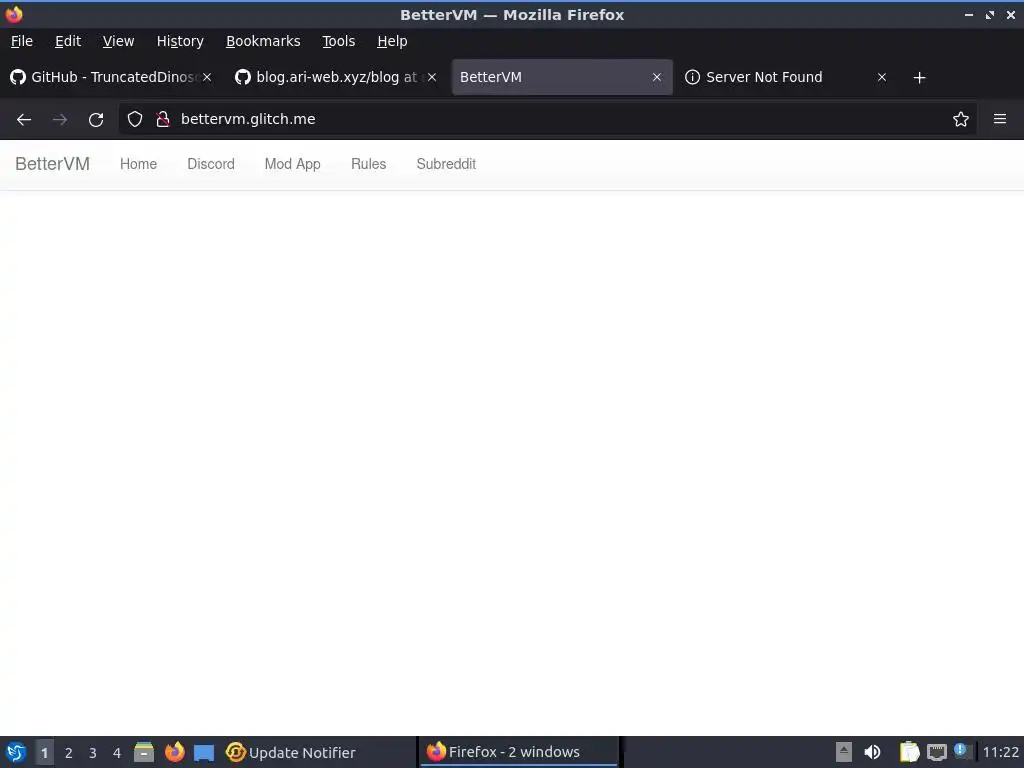Maximize the Firefox window

990,14
